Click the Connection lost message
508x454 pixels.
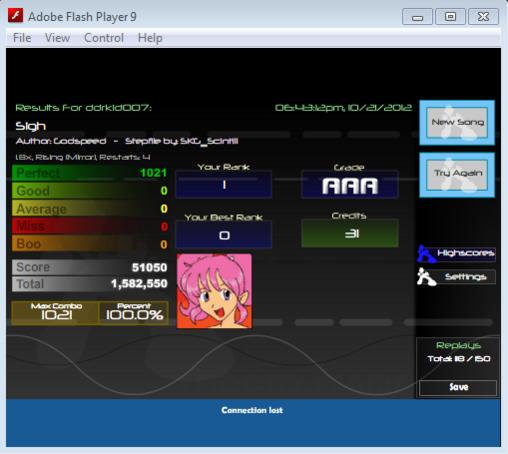click(x=252, y=410)
